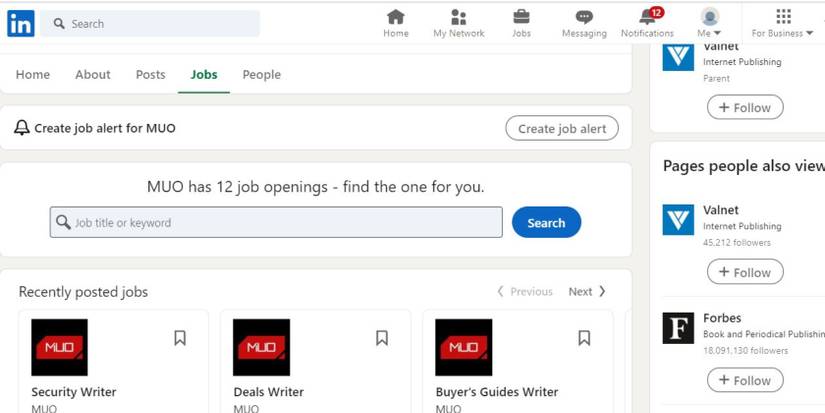The width and height of the screenshot is (825, 413).
Task: Focus the Job title or keyword field
Action: tap(276, 222)
